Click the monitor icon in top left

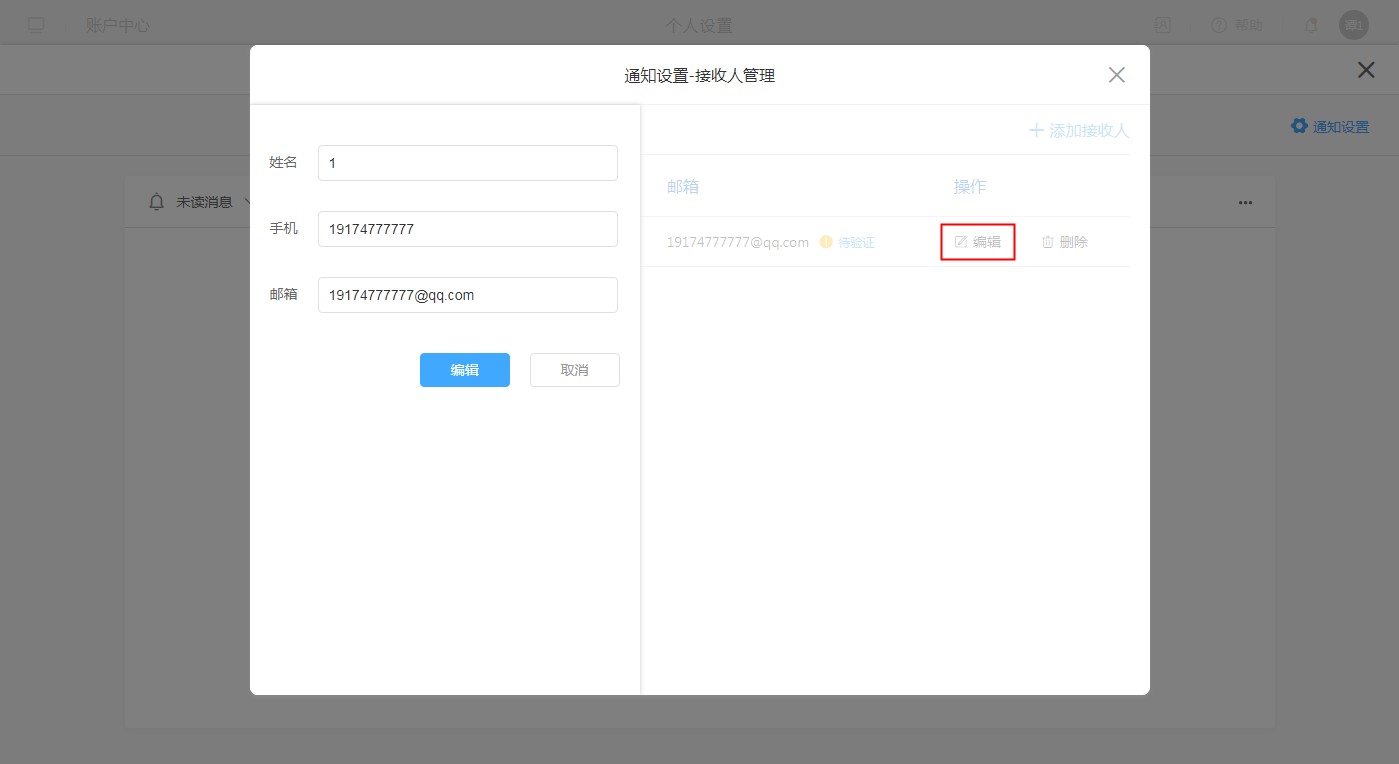point(36,25)
